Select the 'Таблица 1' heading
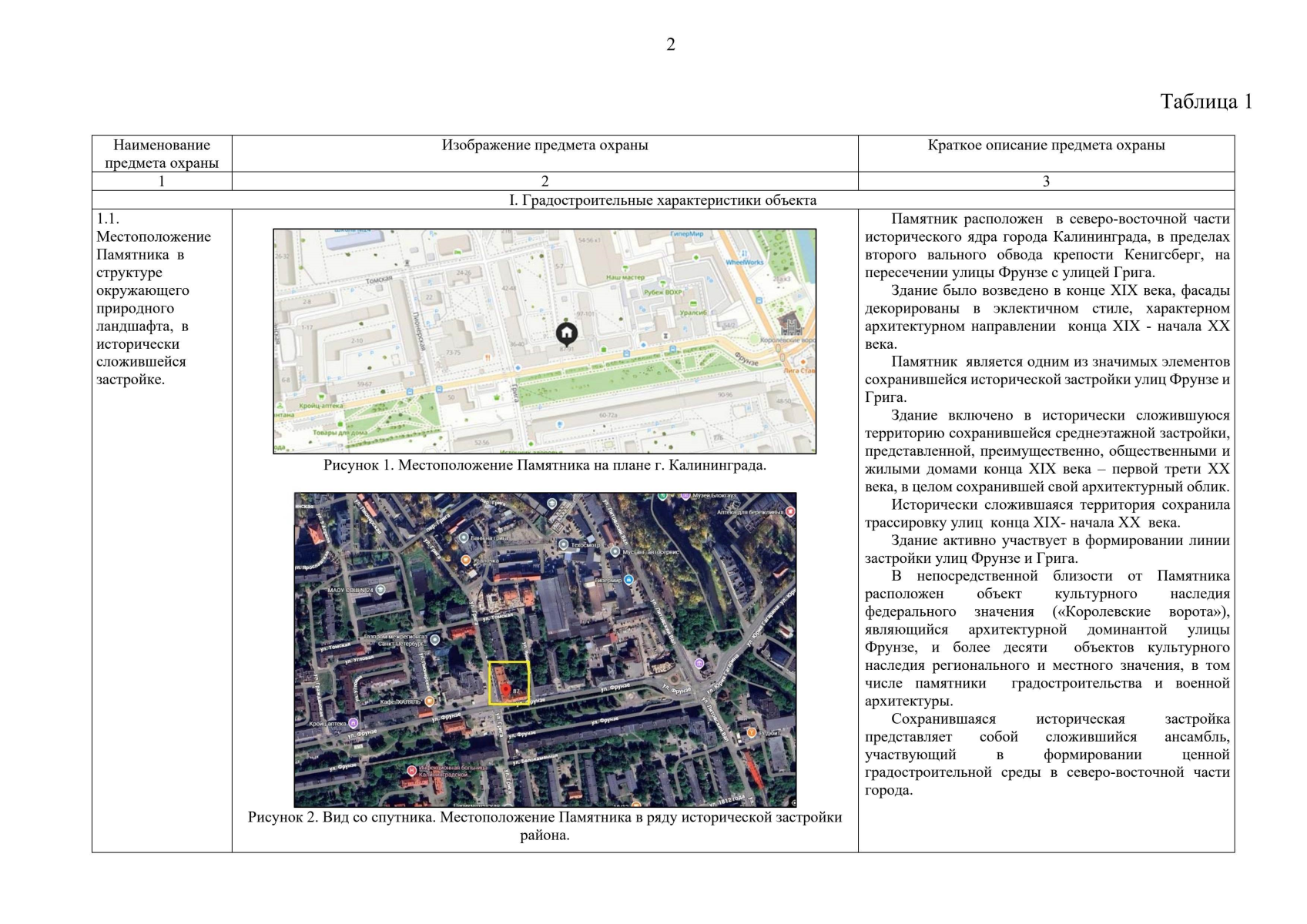Image resolution: width=1307 pixels, height=924 pixels. pyautogui.click(x=1206, y=102)
